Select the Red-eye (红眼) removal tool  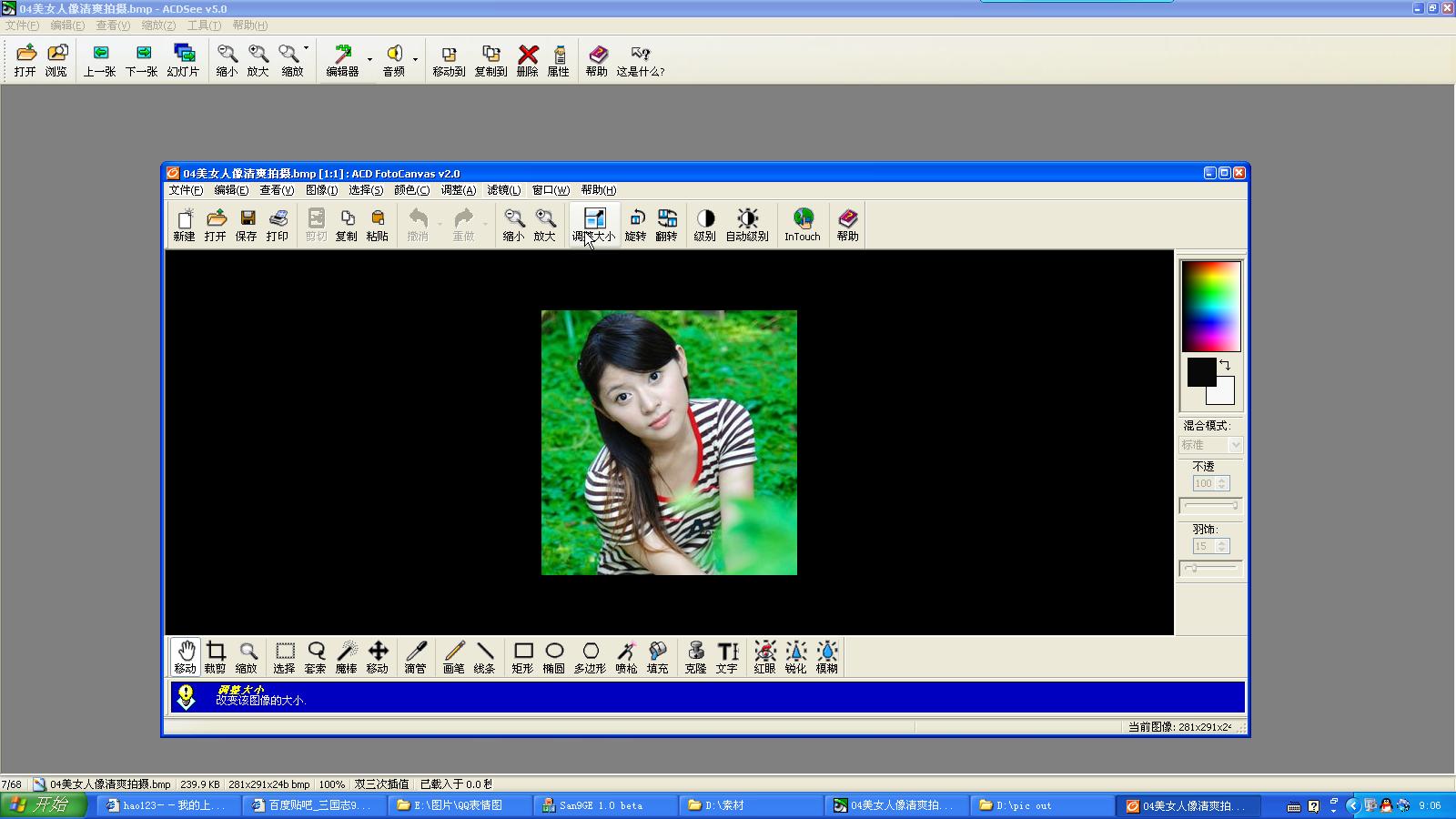765,656
